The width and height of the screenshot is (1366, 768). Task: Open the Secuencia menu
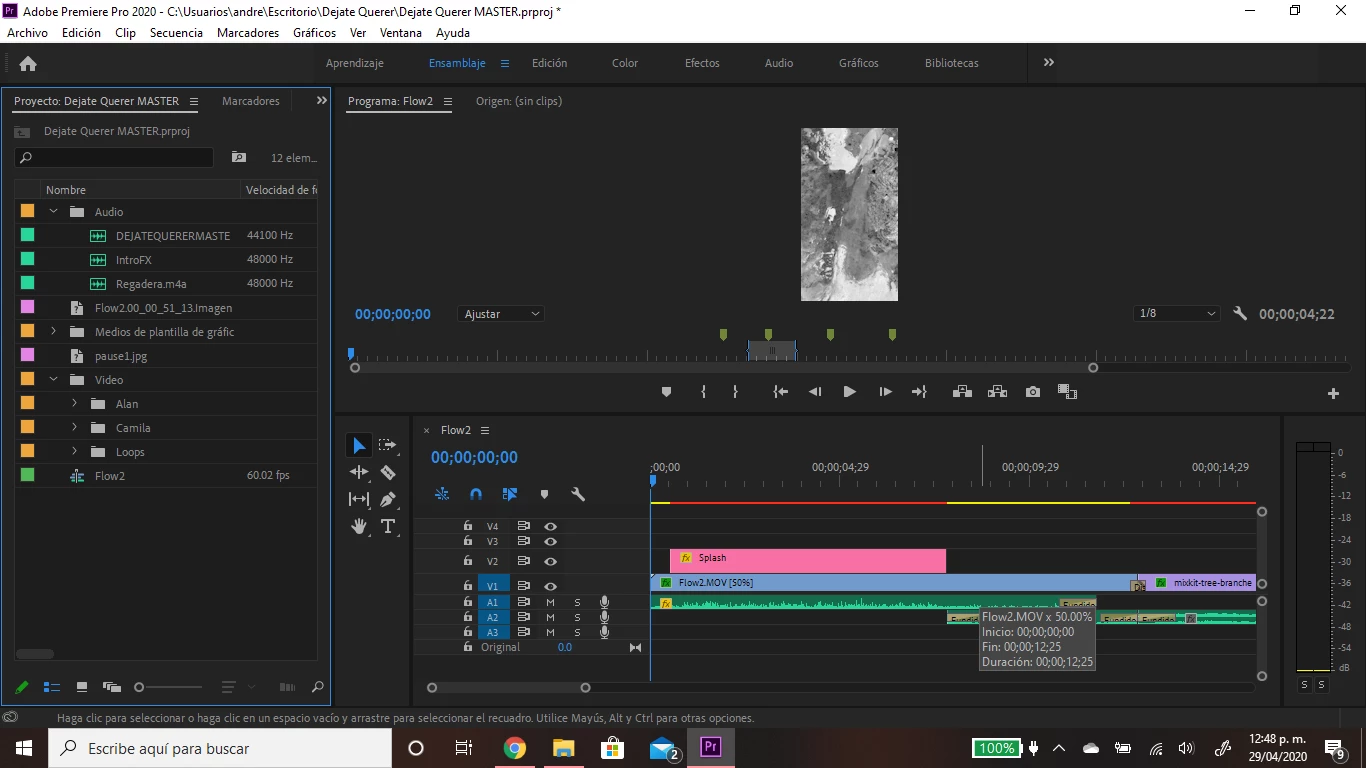pos(176,33)
